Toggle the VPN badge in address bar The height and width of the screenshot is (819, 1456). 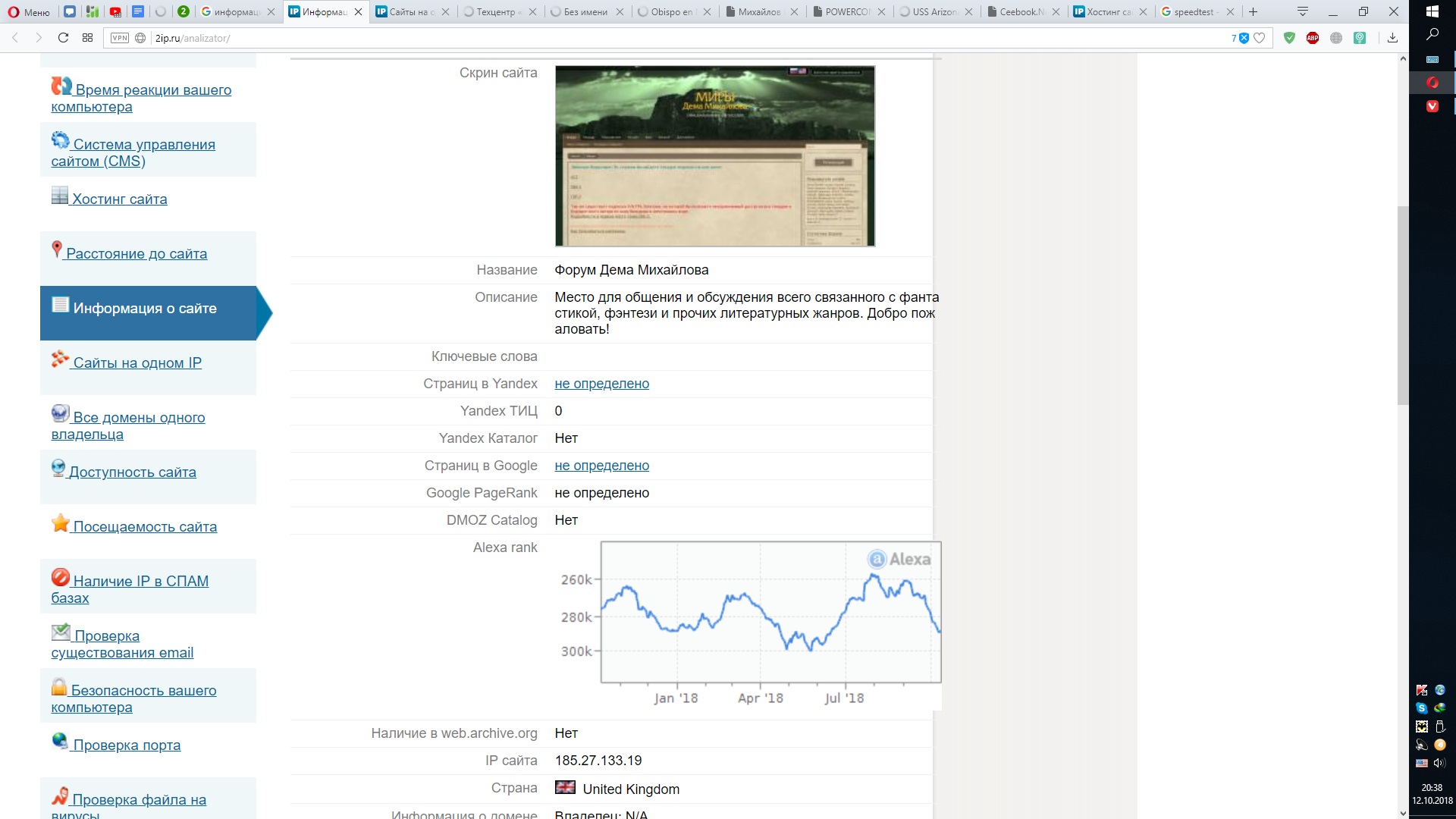click(120, 38)
